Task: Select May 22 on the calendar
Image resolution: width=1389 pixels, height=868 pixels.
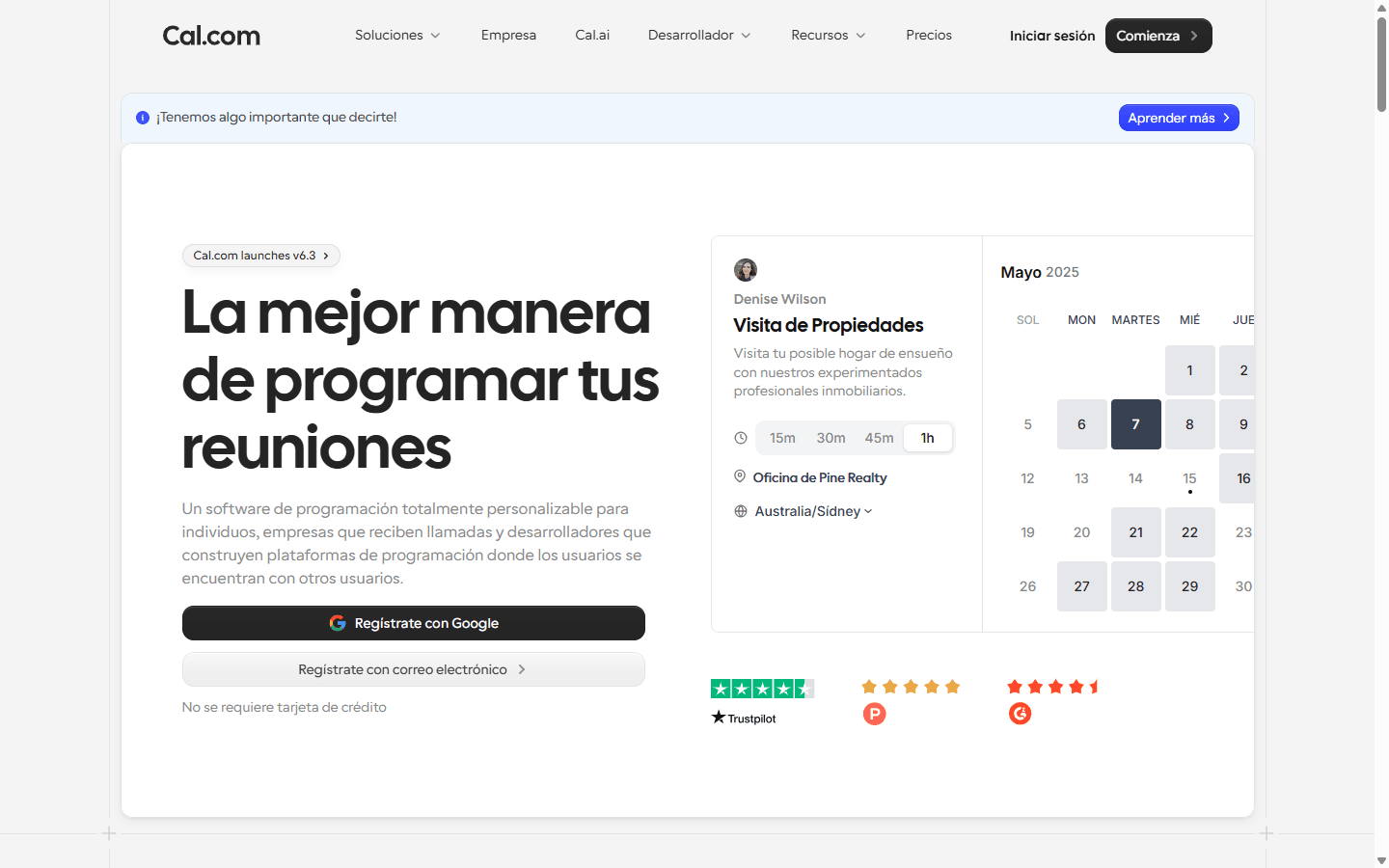Action: [1190, 532]
